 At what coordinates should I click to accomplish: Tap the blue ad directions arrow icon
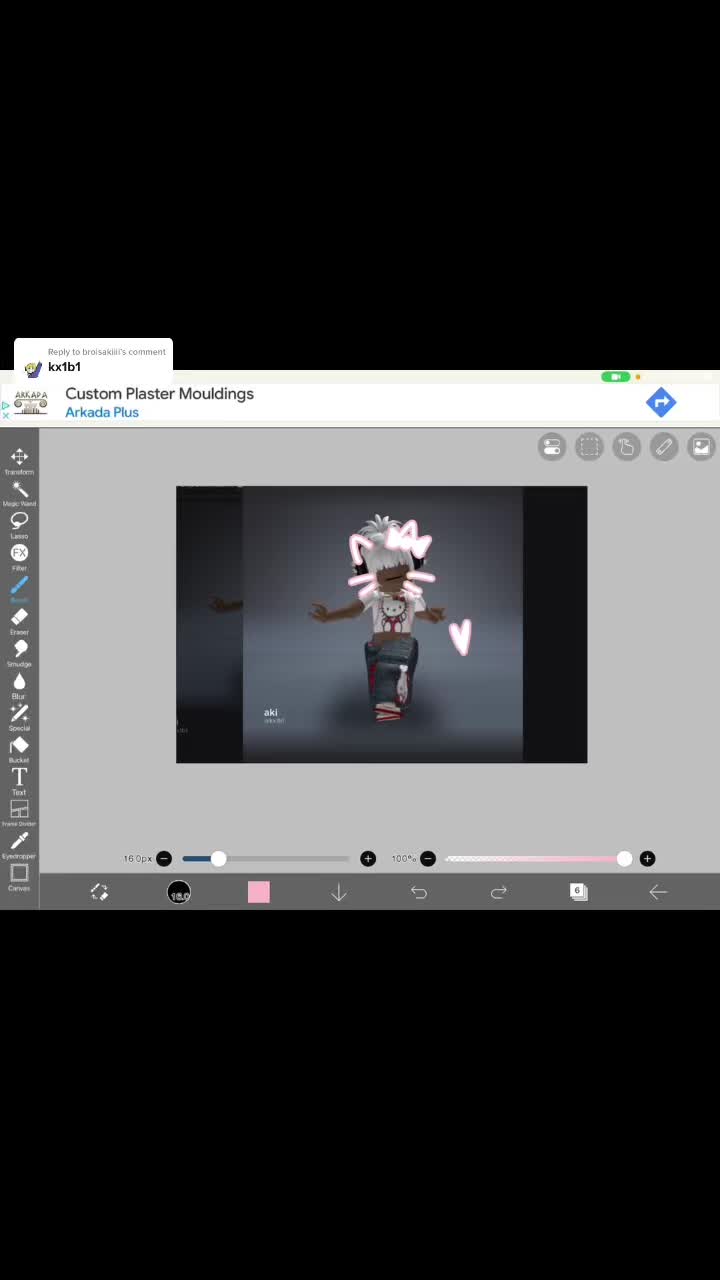tap(661, 402)
